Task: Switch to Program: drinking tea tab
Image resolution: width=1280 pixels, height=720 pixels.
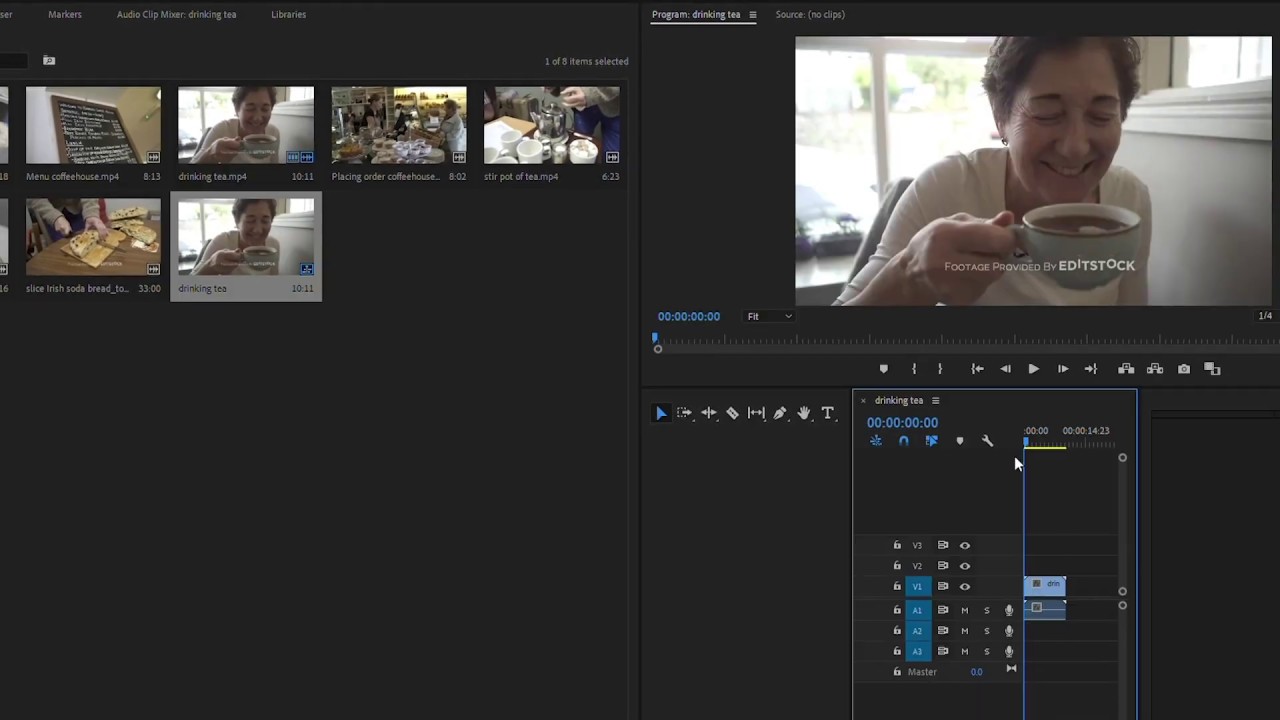Action: 696,15
